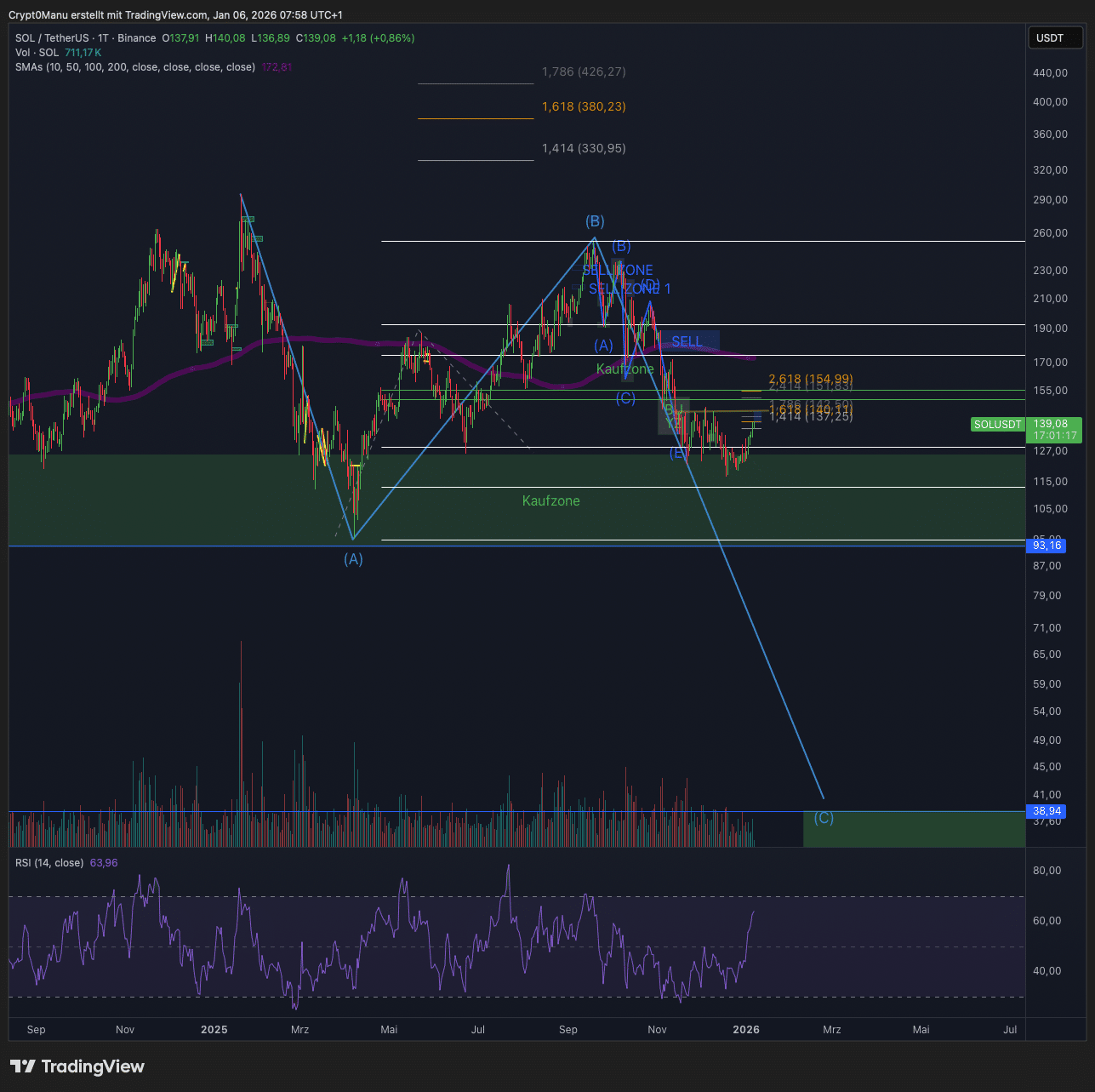Click the blue 38,94 price label
Image resolution: width=1095 pixels, height=1092 pixels.
tap(1047, 811)
